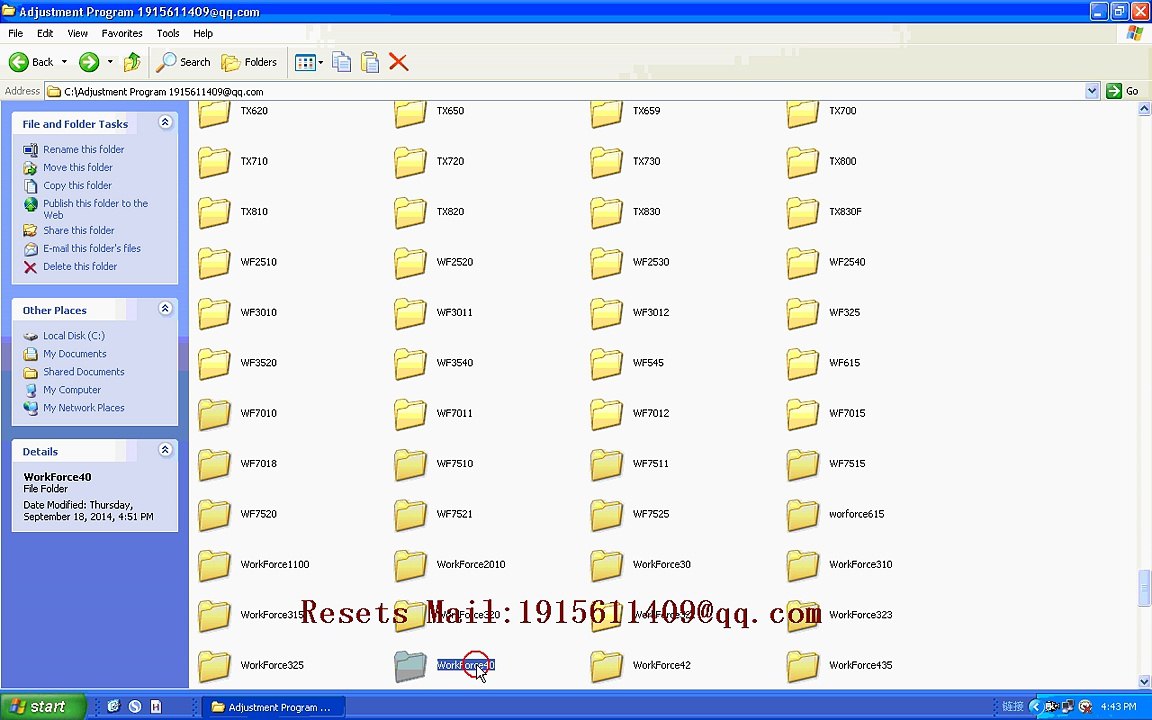Viewport: 1152px width, 720px height.
Task: Click the red Delete toolbar icon
Action: [398, 62]
